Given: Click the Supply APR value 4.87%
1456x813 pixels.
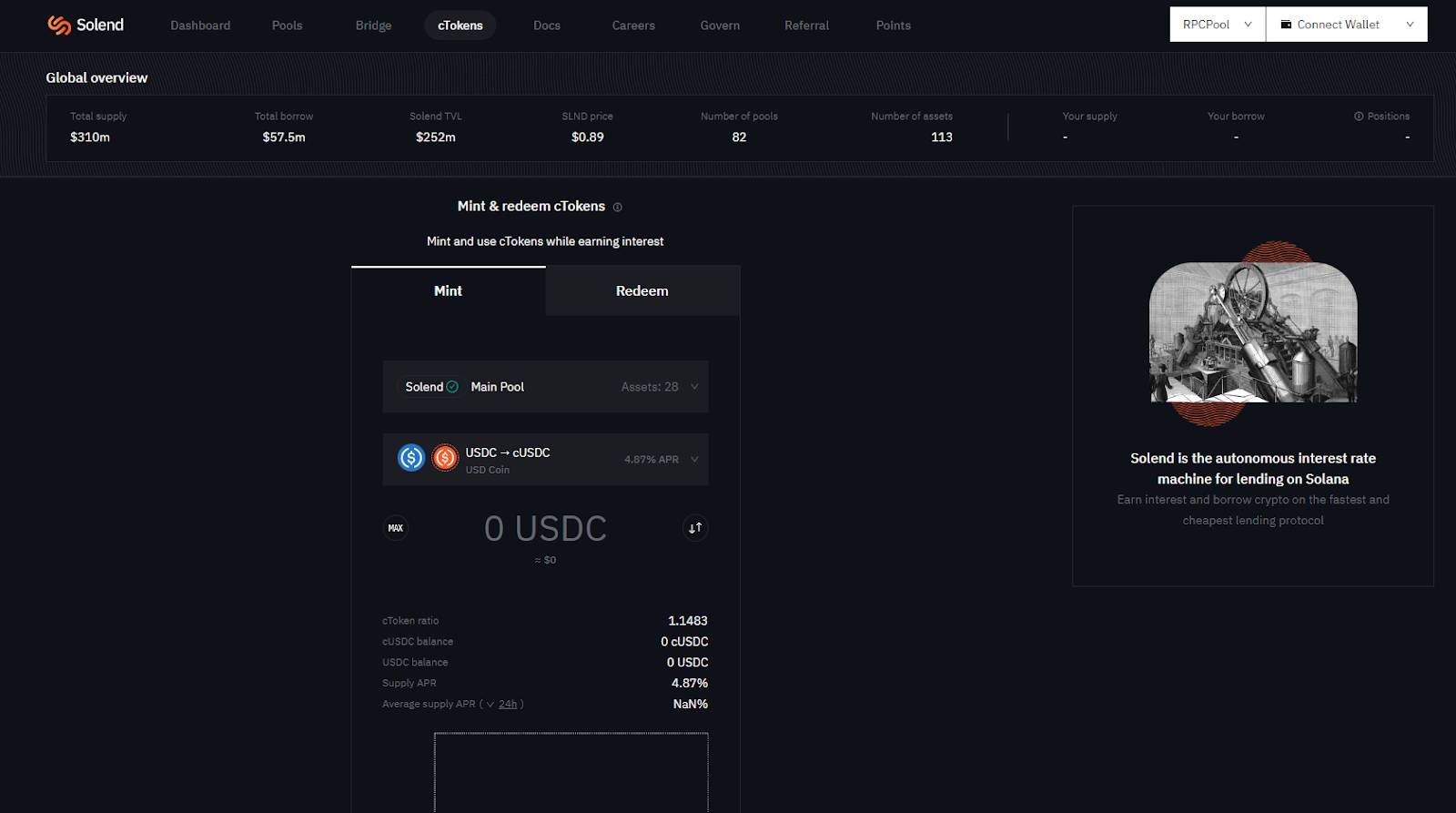Looking at the screenshot, I should coord(690,683).
